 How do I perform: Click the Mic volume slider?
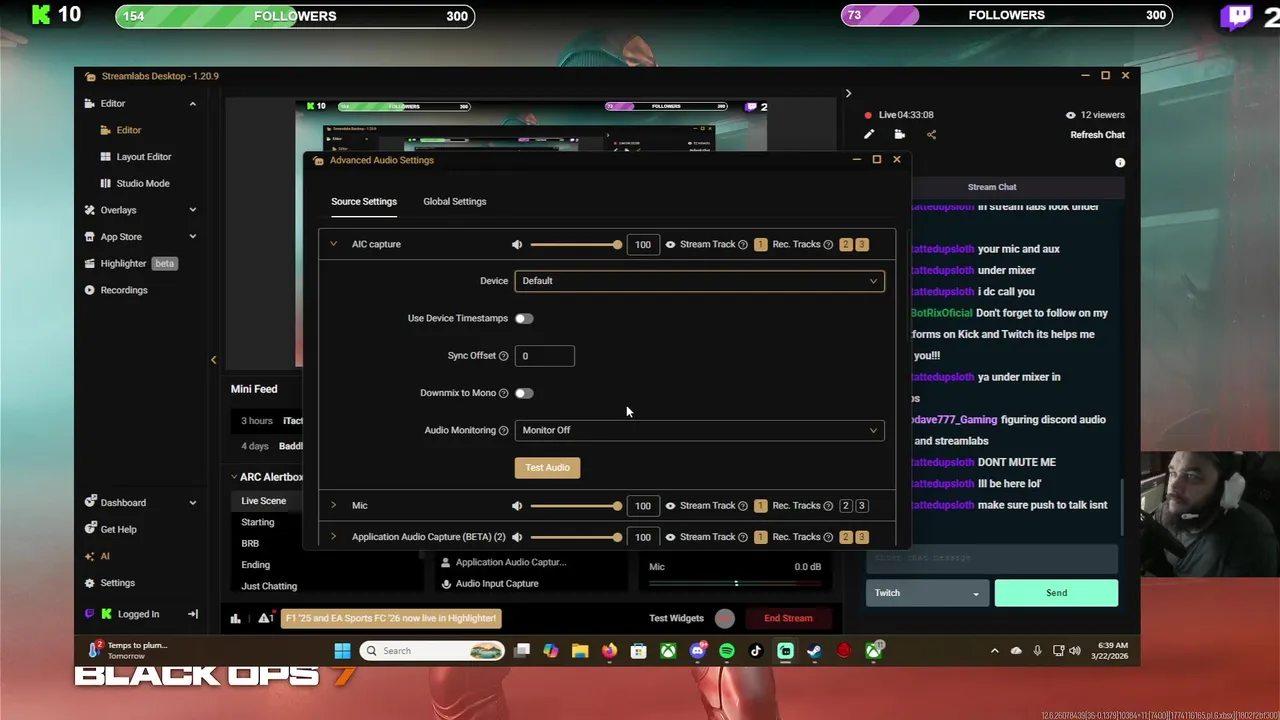[576, 506]
